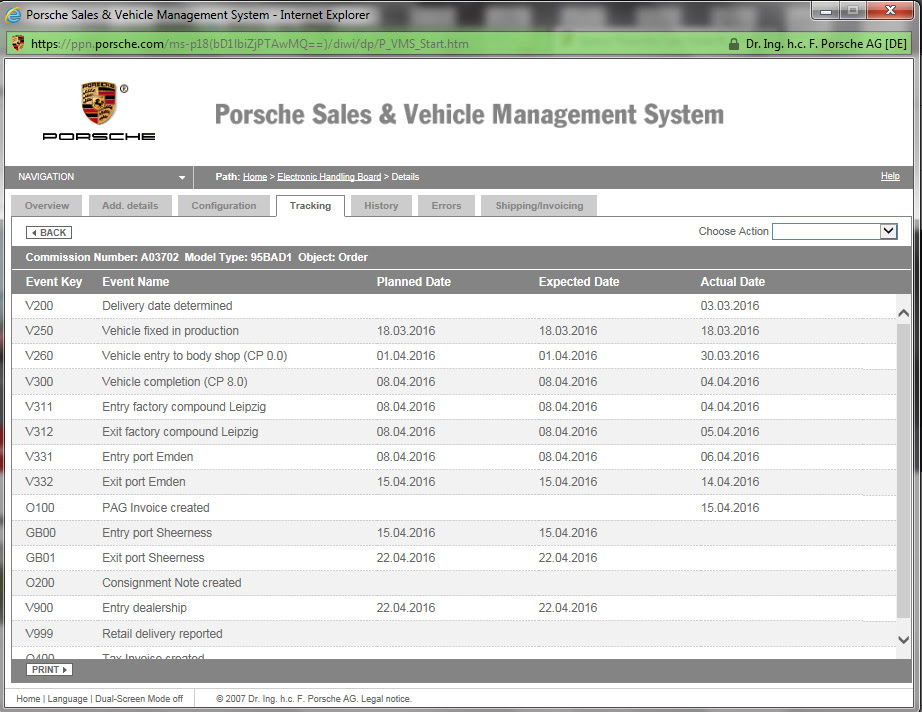
Task: Click actual date 14.04.2016
Action: [x=730, y=482]
